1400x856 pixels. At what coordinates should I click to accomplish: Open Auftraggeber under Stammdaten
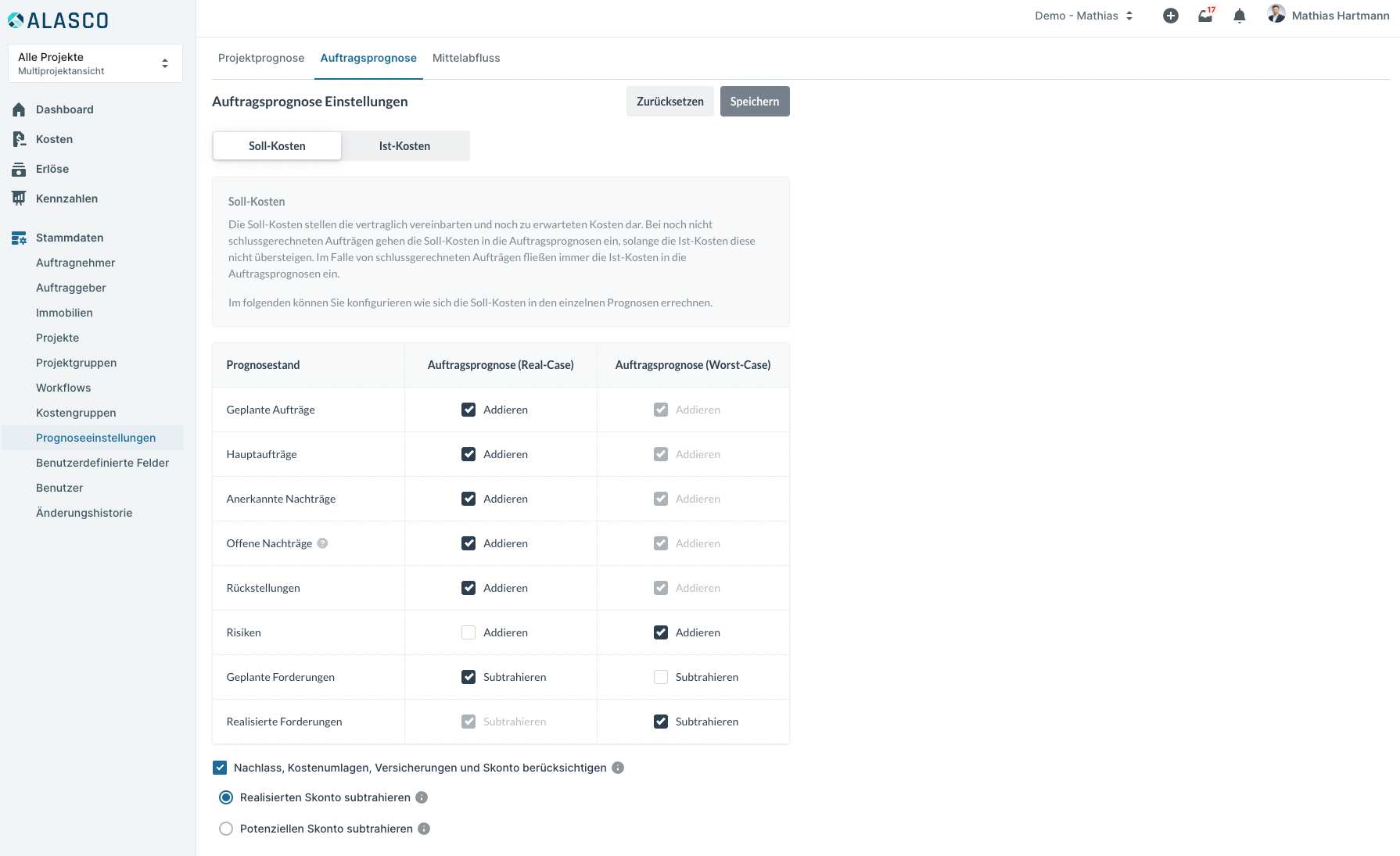[x=71, y=288]
